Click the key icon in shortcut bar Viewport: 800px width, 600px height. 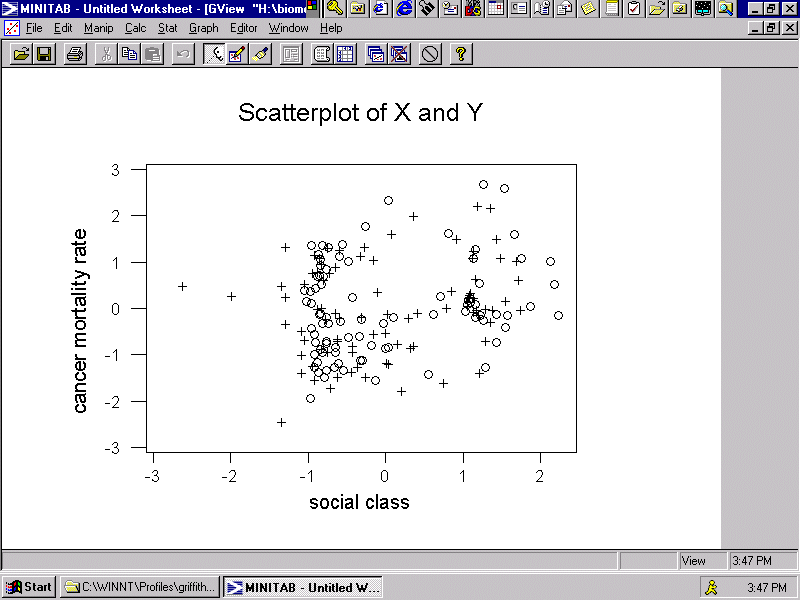(335, 8)
